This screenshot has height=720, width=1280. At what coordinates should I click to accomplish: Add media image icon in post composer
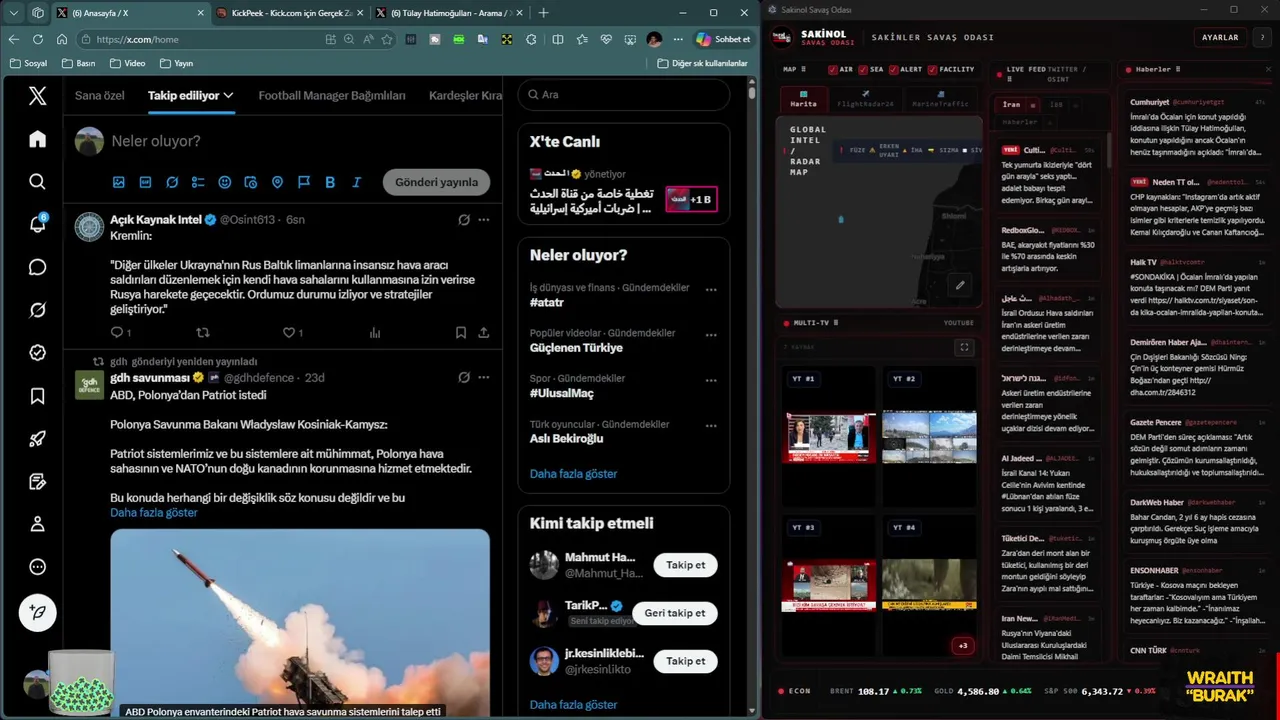(119, 182)
